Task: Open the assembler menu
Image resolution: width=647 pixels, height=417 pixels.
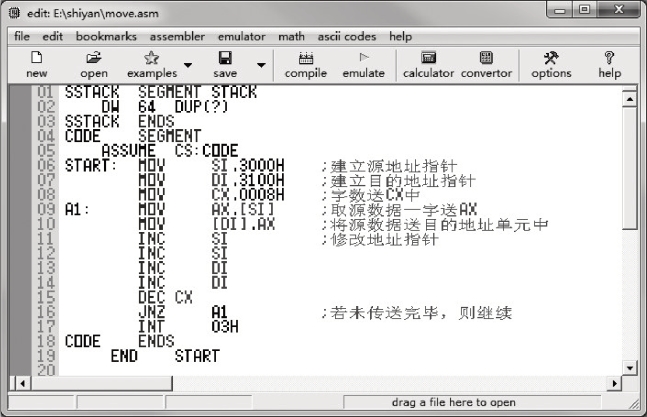Action: 177,36
